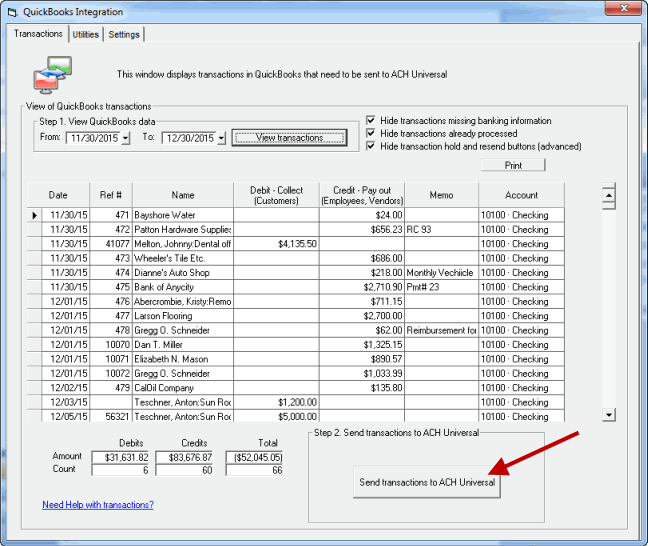Click the Print button

click(513, 165)
